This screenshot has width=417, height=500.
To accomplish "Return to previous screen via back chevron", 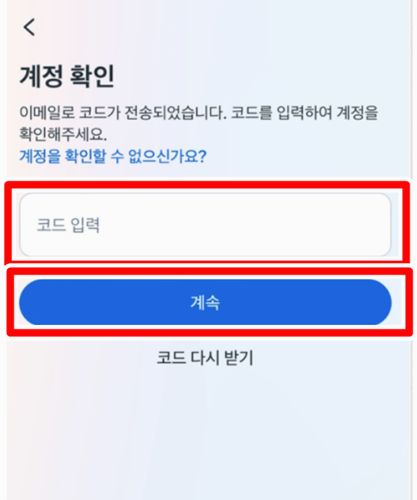I will point(29,27).
